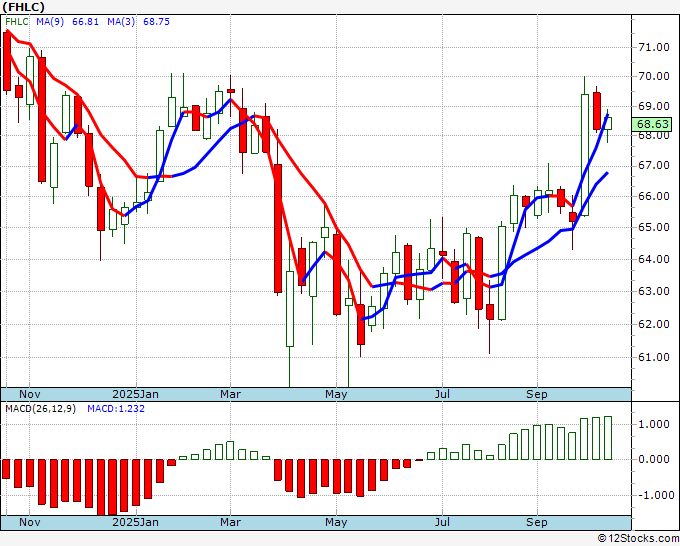Click the 63.00 price axis label
Viewport: 680px width, 546px height.
[x=654, y=291]
